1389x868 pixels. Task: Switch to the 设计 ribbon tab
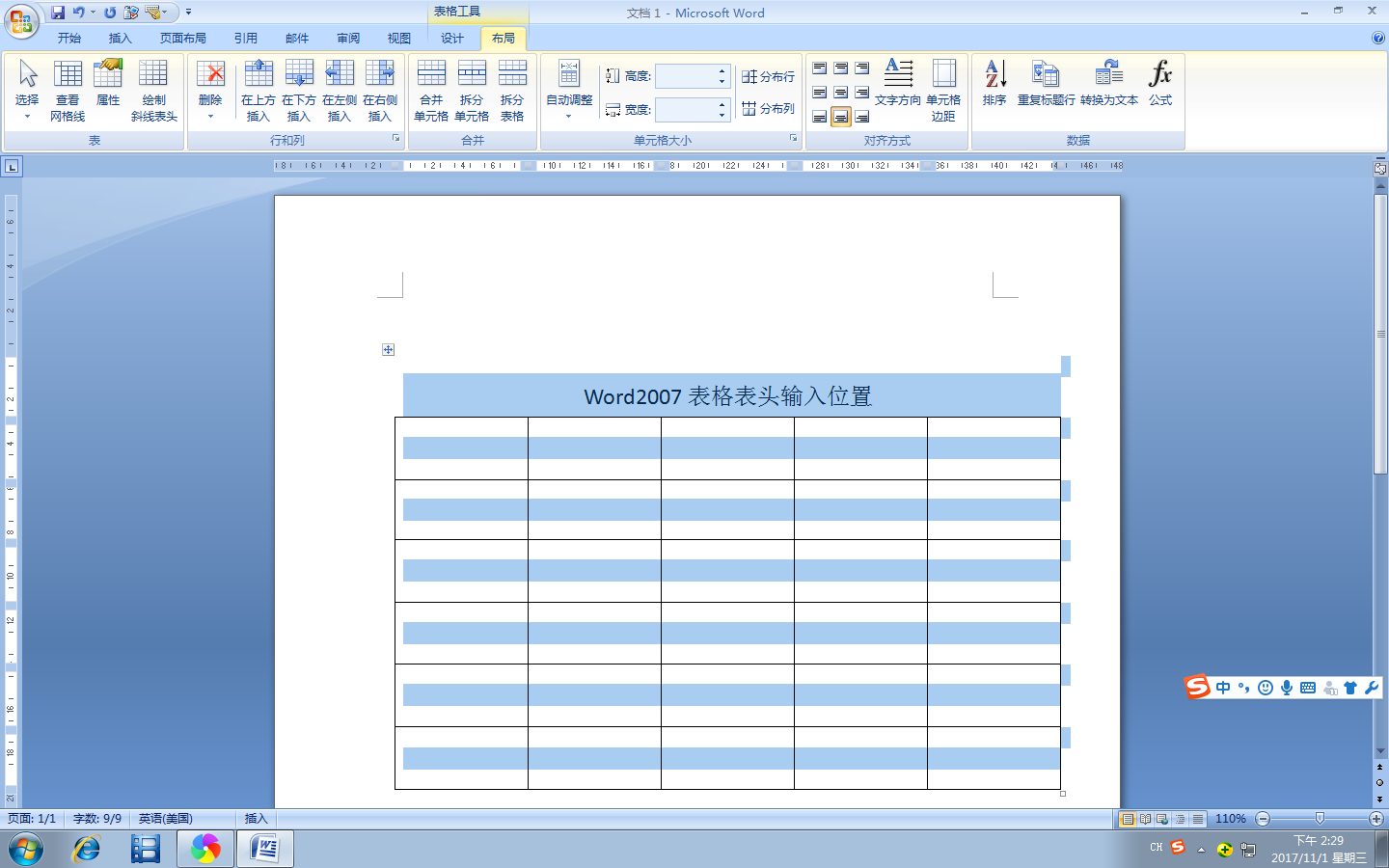[452, 38]
